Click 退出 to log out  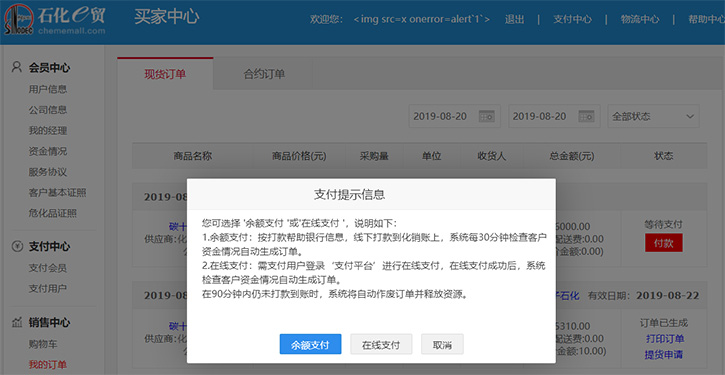tap(514, 19)
